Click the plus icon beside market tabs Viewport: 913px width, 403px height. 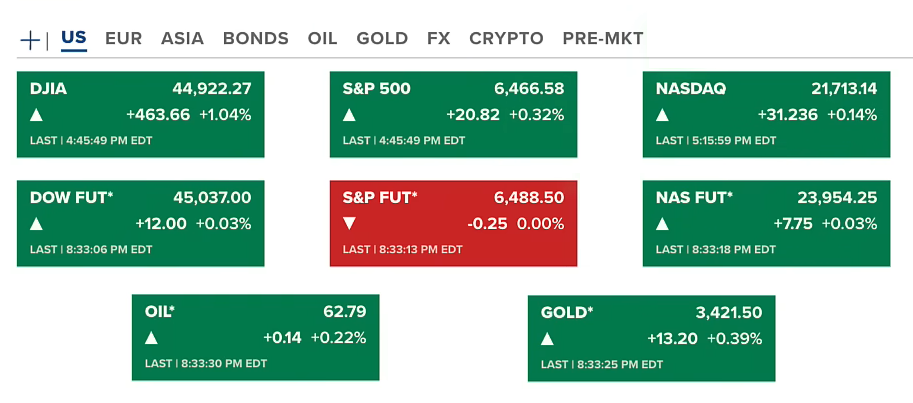point(31,40)
